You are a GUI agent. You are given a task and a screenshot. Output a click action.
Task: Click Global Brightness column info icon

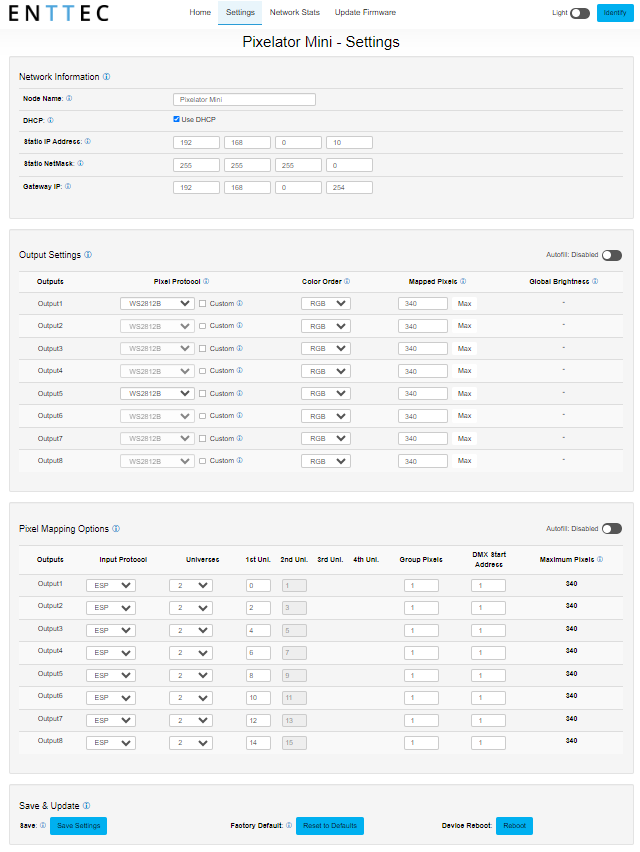pos(595,281)
